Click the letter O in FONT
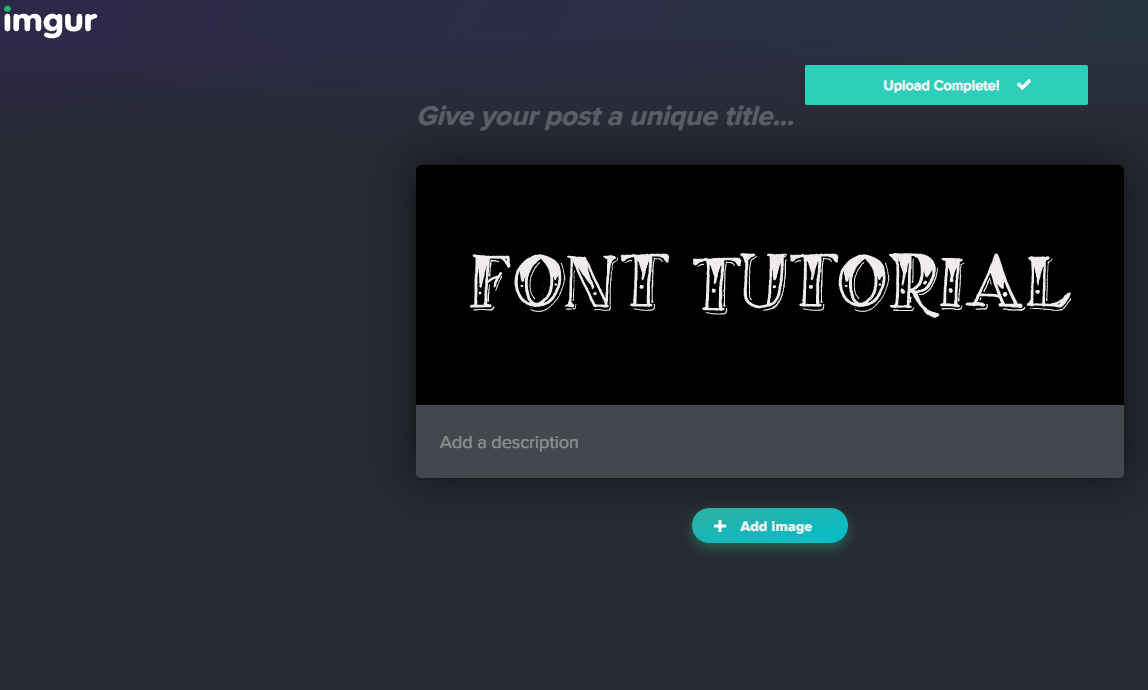The image size is (1148, 690). pyautogui.click(x=539, y=283)
